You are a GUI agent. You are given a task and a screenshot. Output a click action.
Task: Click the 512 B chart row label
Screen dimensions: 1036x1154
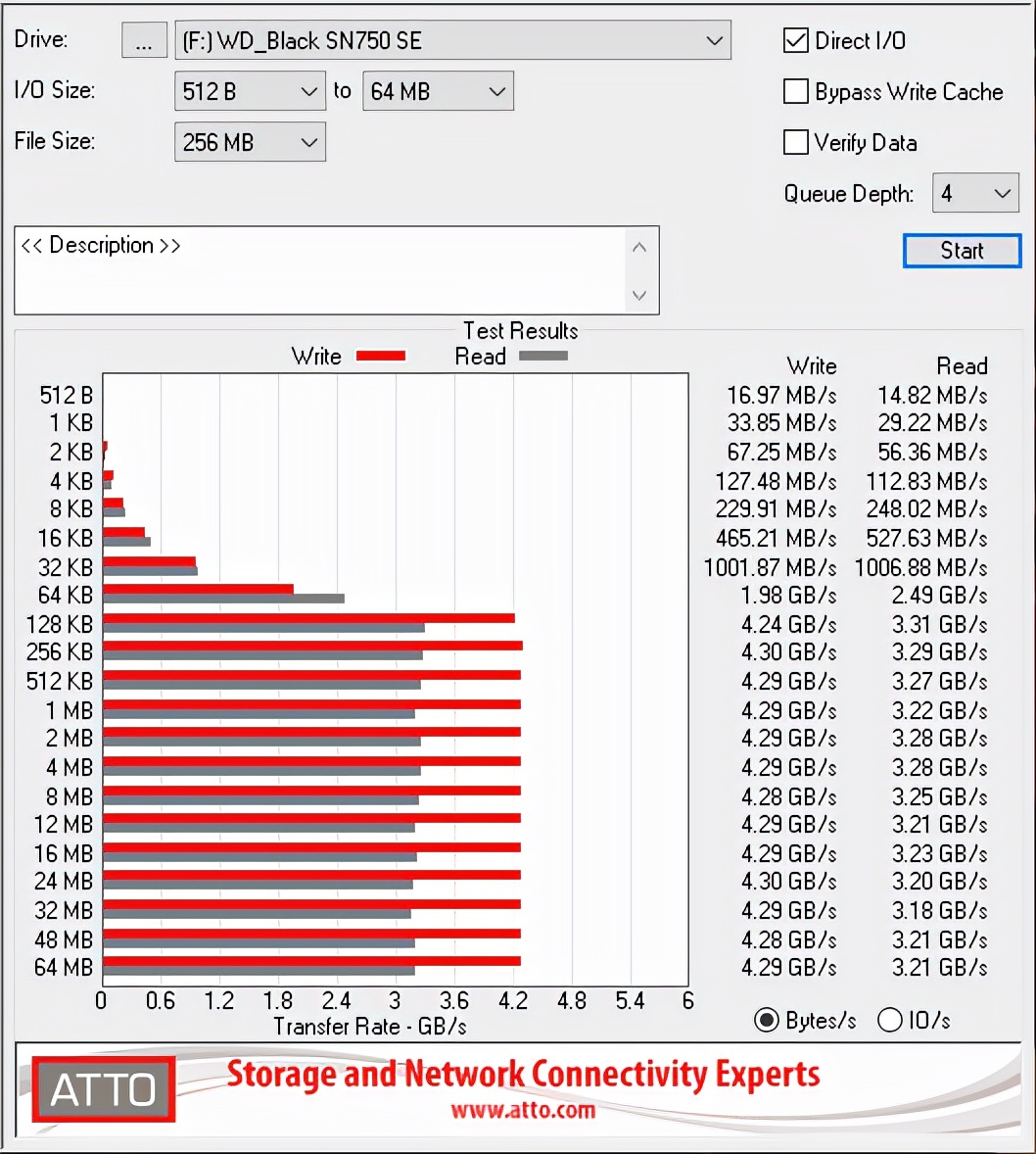click(67, 396)
